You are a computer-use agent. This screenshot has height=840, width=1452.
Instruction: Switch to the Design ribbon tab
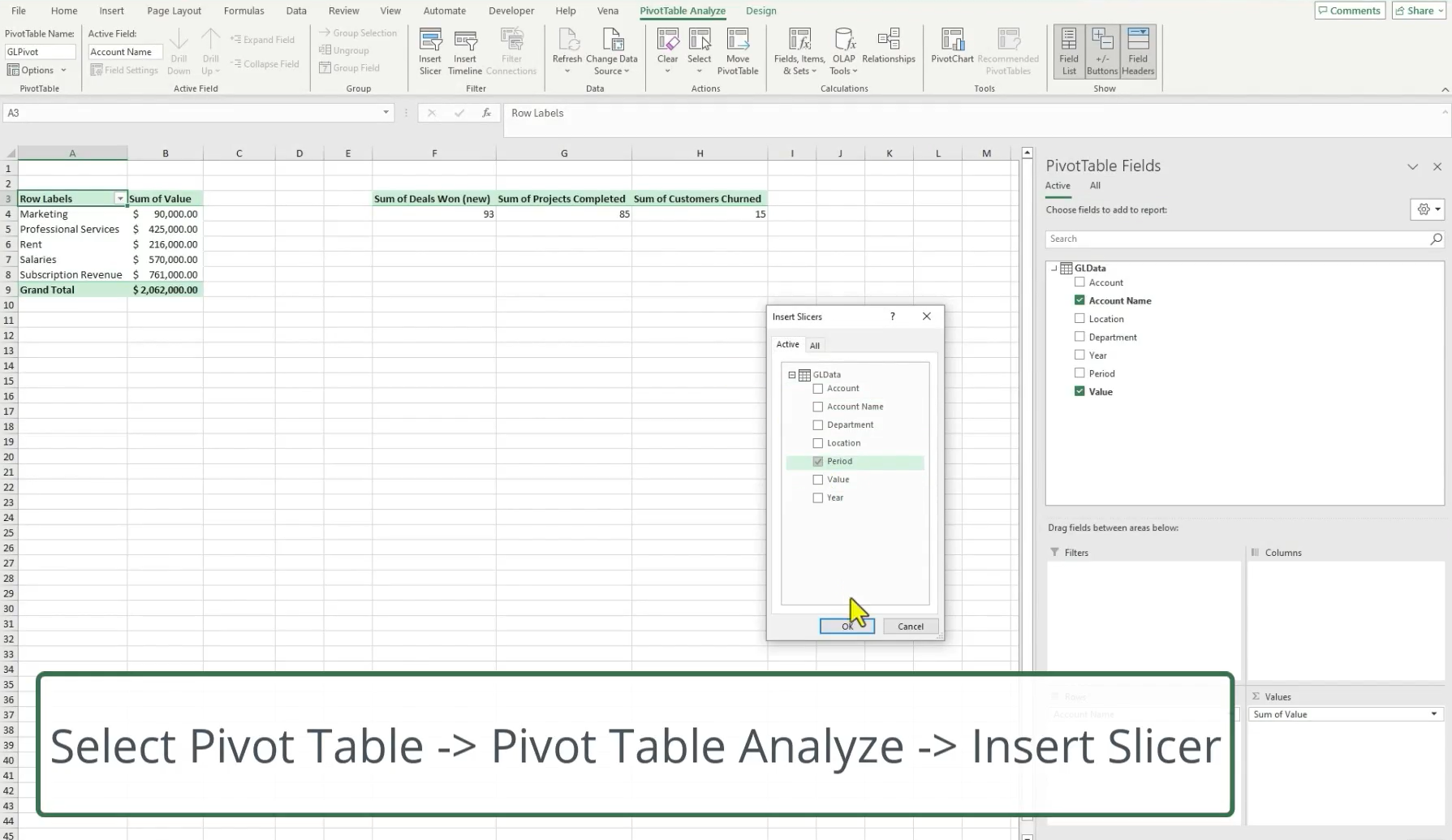click(760, 11)
